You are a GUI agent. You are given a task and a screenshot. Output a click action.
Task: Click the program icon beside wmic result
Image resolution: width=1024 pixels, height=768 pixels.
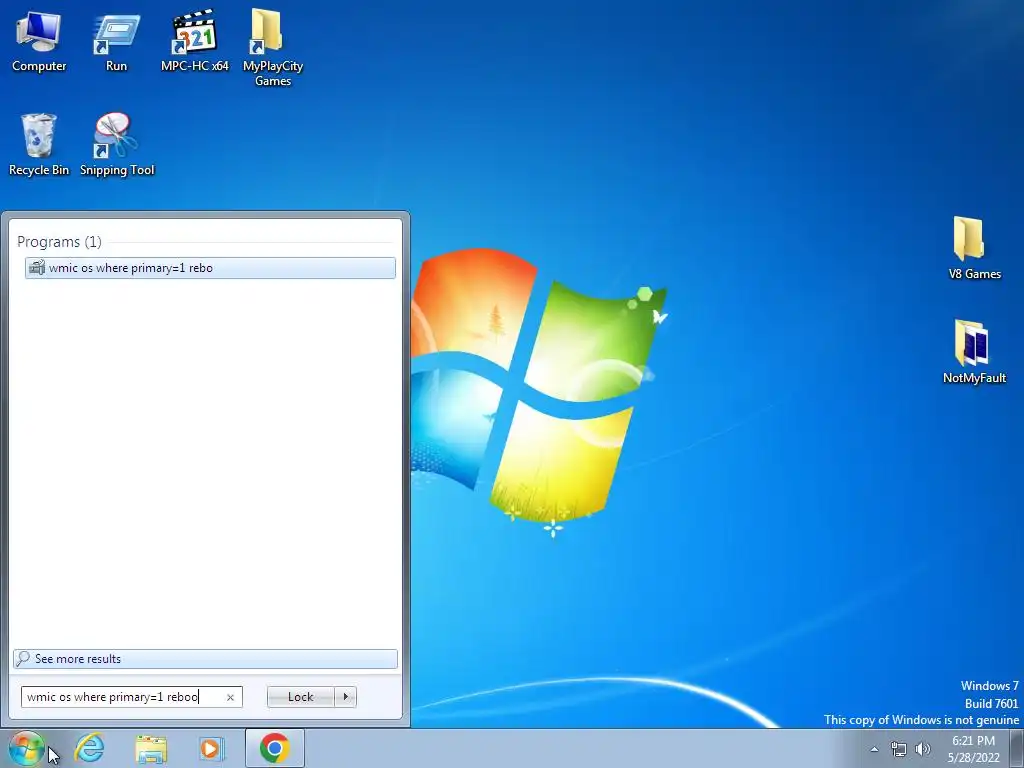(37, 268)
